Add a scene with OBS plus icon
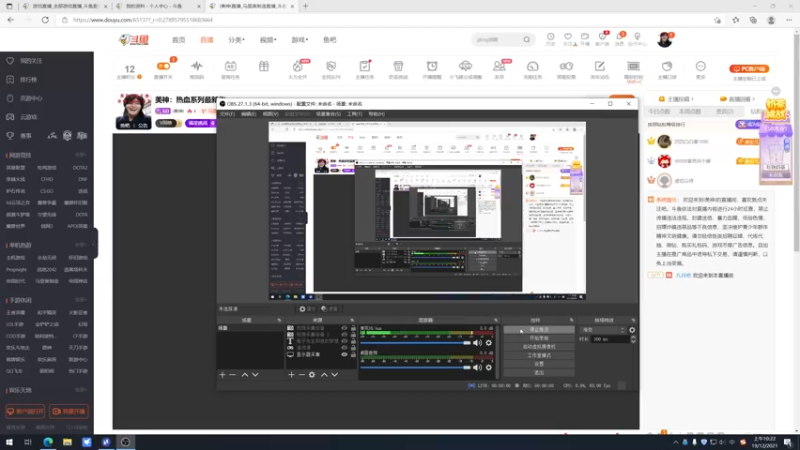This screenshot has height=450, width=800. 222,374
